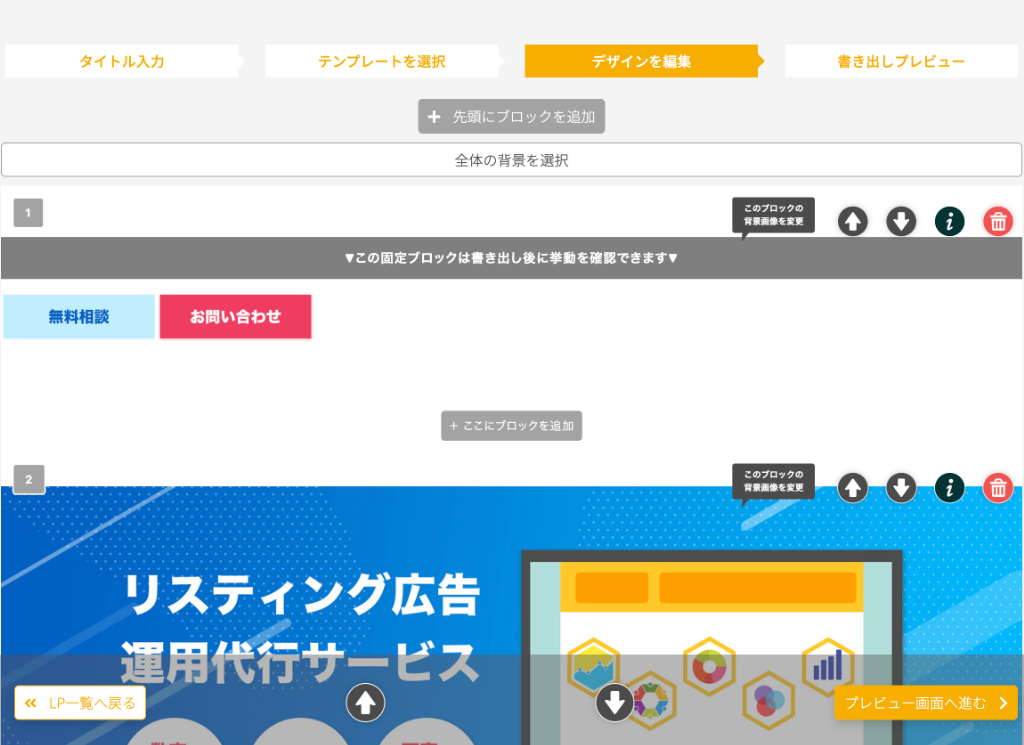The image size is (1024, 745).
Task: Select the block number 1 badge
Action: [x=28, y=213]
